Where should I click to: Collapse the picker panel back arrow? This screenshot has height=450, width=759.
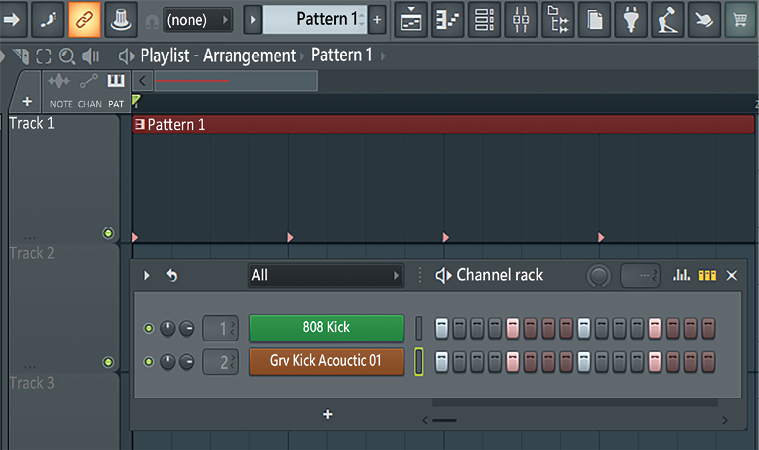[142, 81]
